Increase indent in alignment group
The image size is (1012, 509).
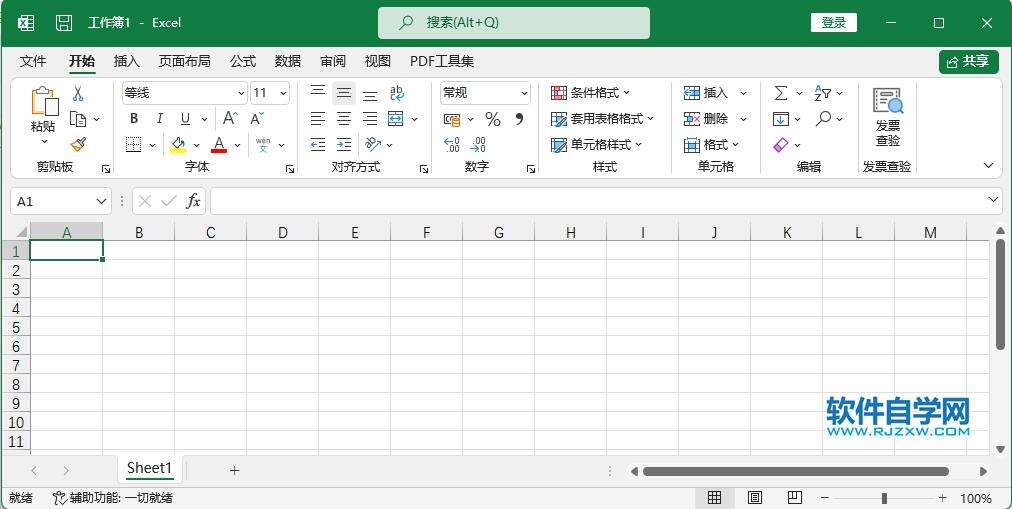tap(344, 145)
